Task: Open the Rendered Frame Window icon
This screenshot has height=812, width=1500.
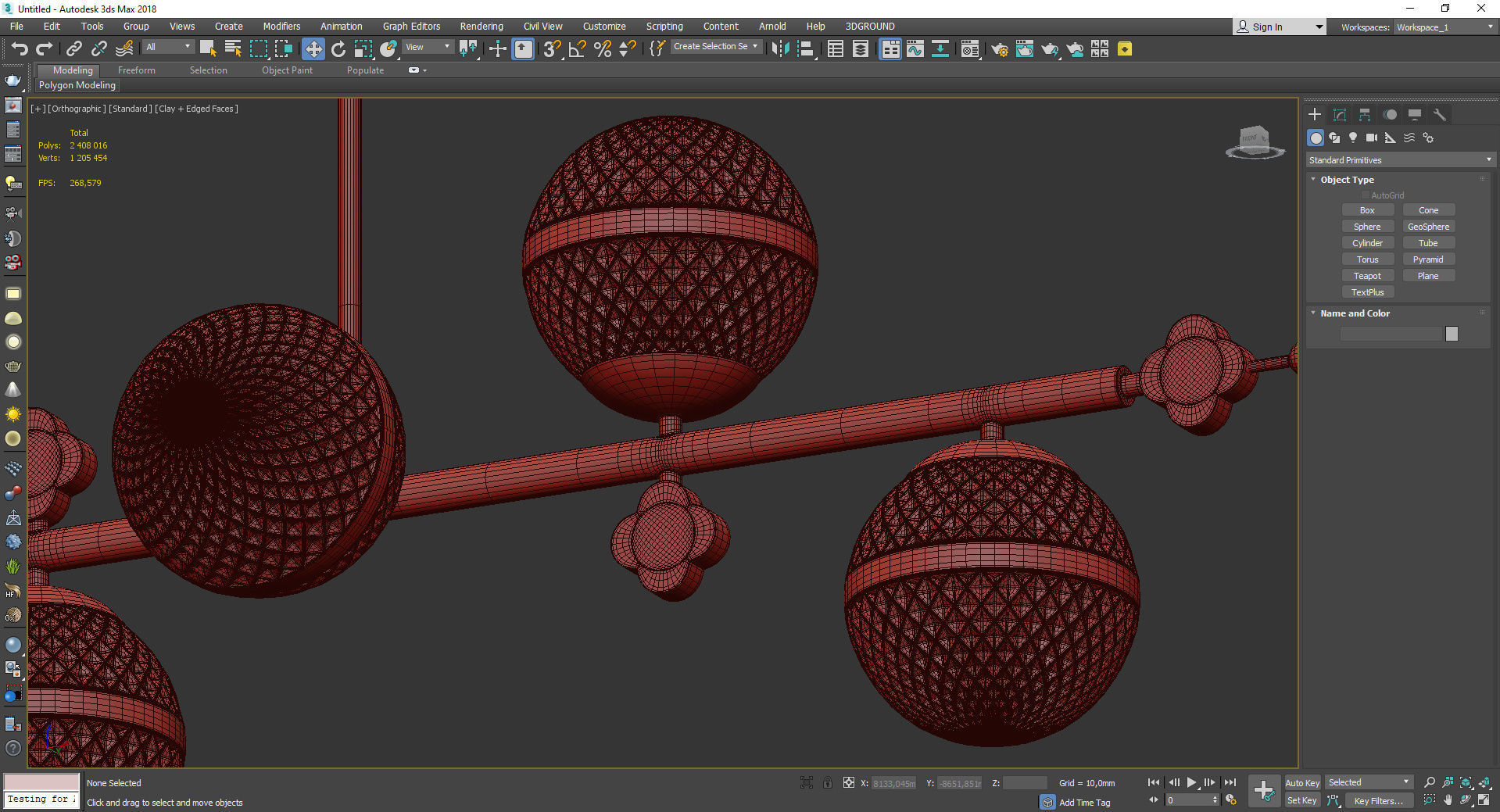Action: [x=1025, y=49]
